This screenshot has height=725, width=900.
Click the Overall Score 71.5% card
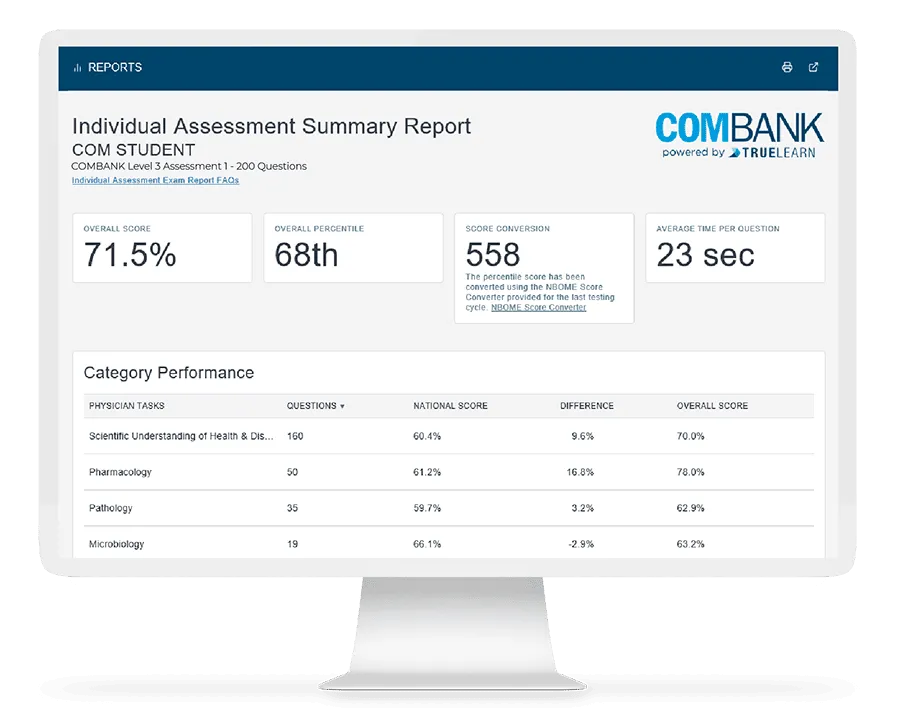(x=162, y=248)
